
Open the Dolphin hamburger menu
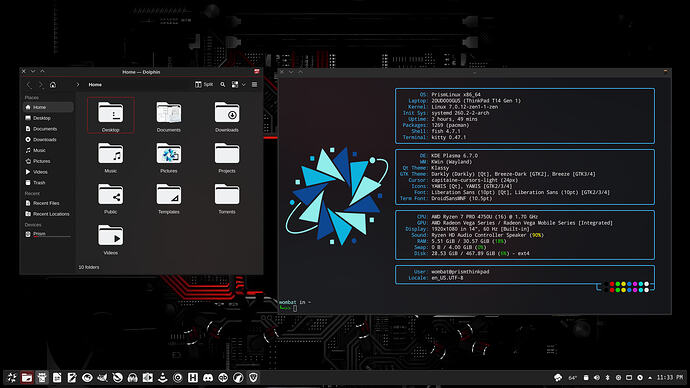pos(254,84)
